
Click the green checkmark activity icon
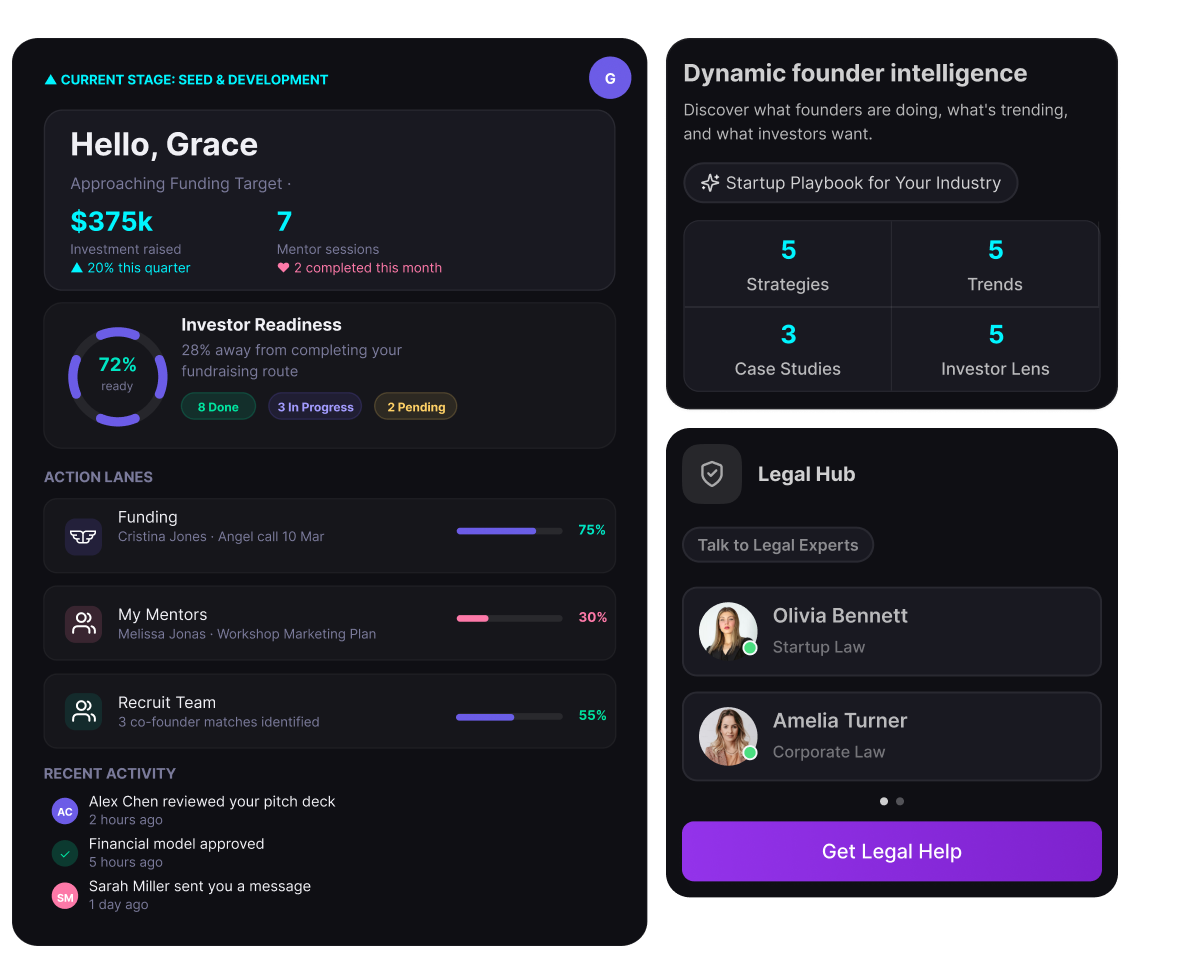(x=65, y=853)
